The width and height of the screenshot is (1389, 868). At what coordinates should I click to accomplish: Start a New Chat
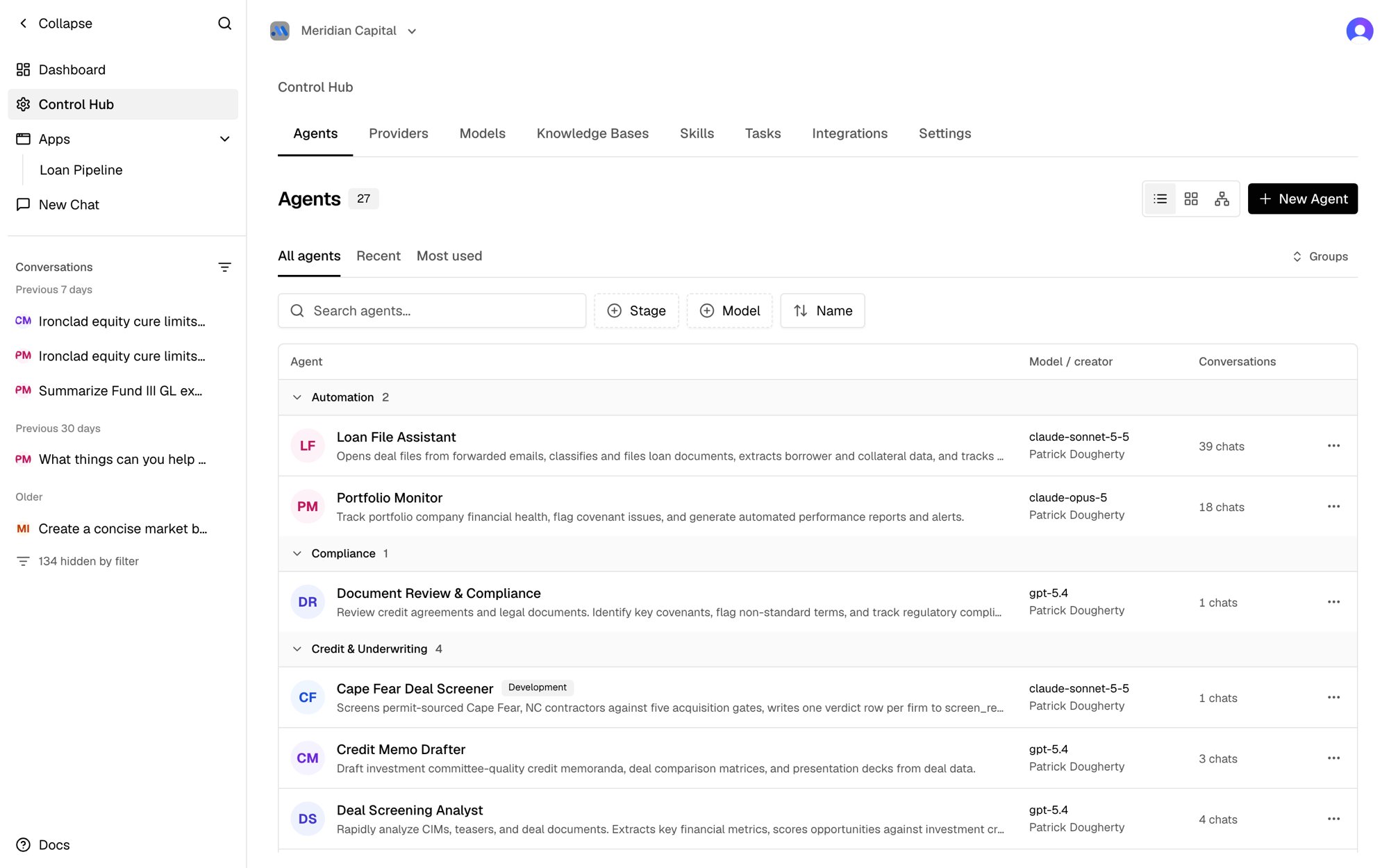tap(123, 205)
